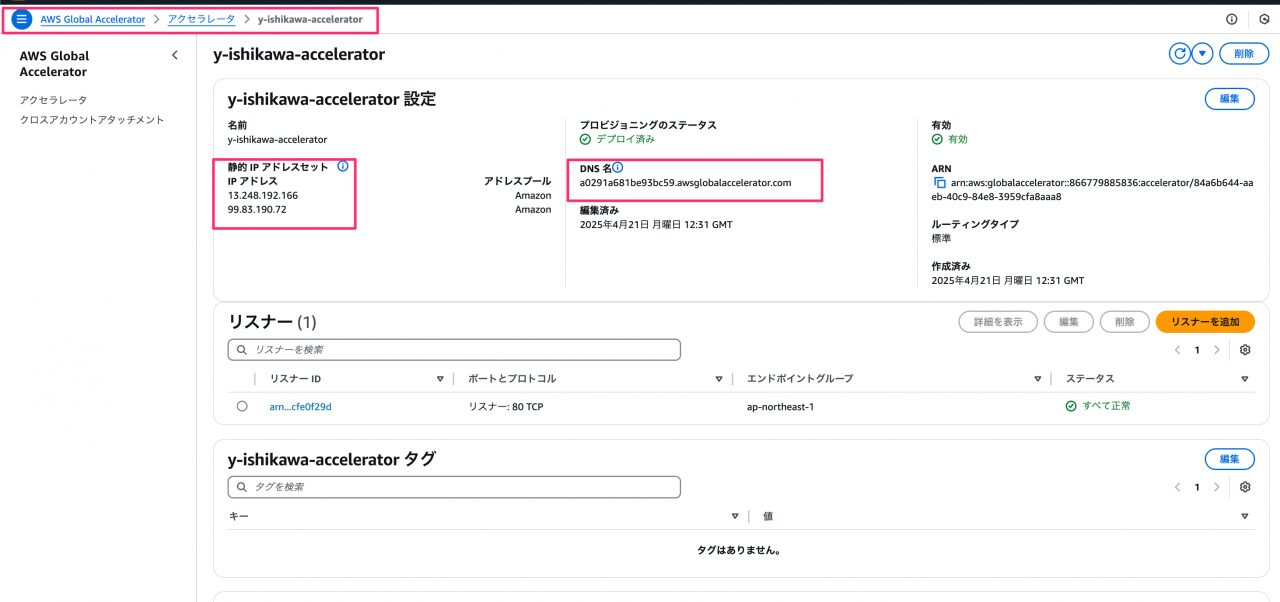1280x602 pixels.
Task: Sort tags by the キー column arrow
Action: 735,516
